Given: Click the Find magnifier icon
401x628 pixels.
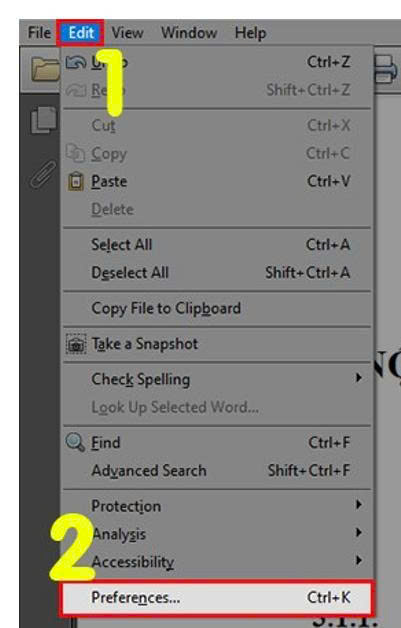Looking at the screenshot, I should point(75,443).
